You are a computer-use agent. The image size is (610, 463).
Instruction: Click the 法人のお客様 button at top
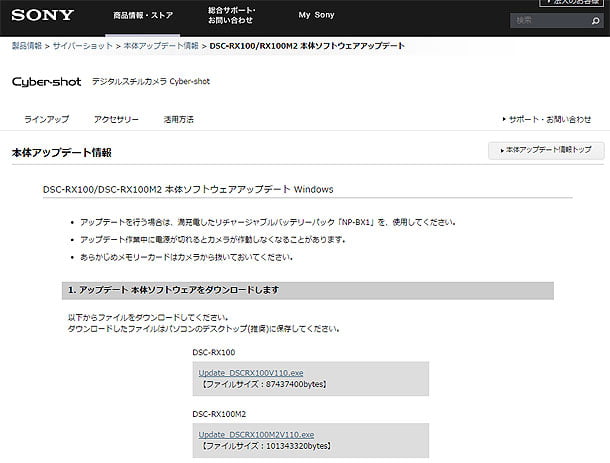(x=571, y=2)
